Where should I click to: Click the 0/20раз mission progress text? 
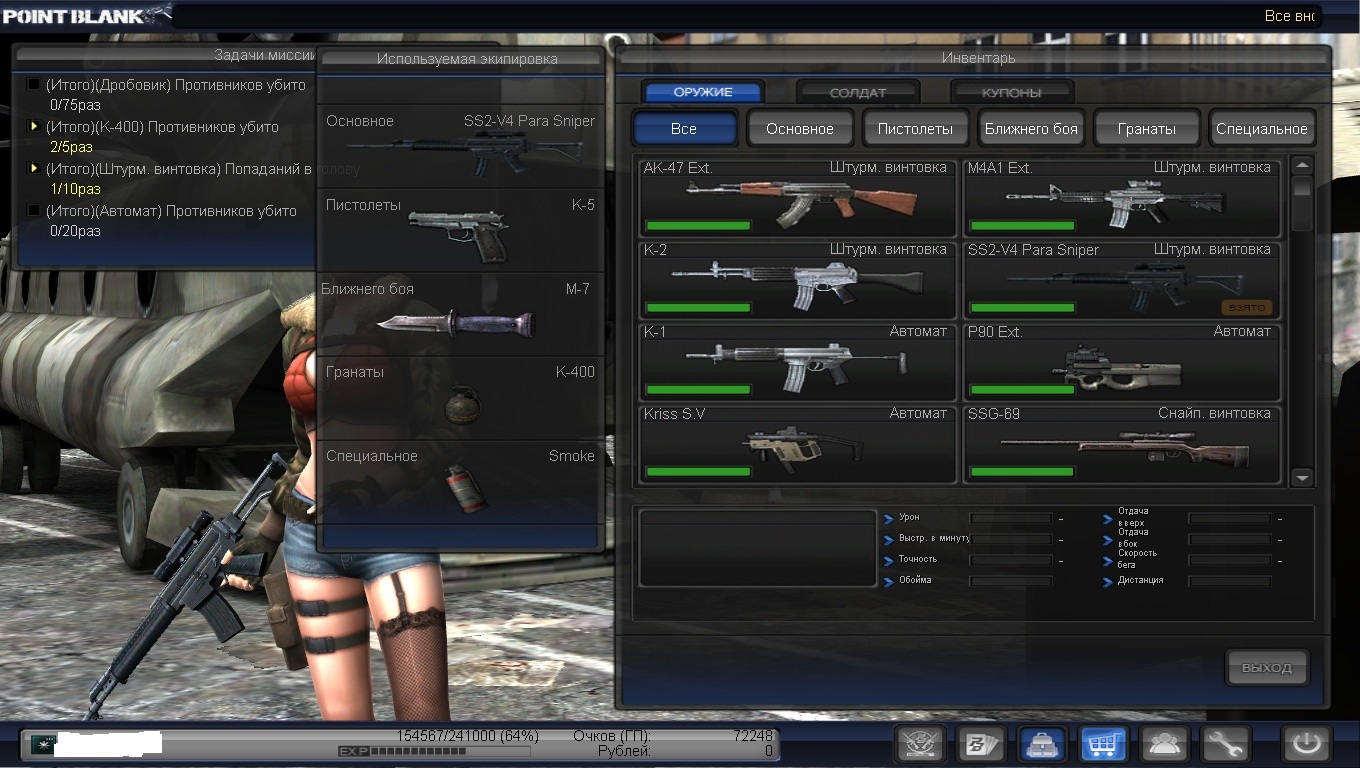pyautogui.click(x=75, y=231)
